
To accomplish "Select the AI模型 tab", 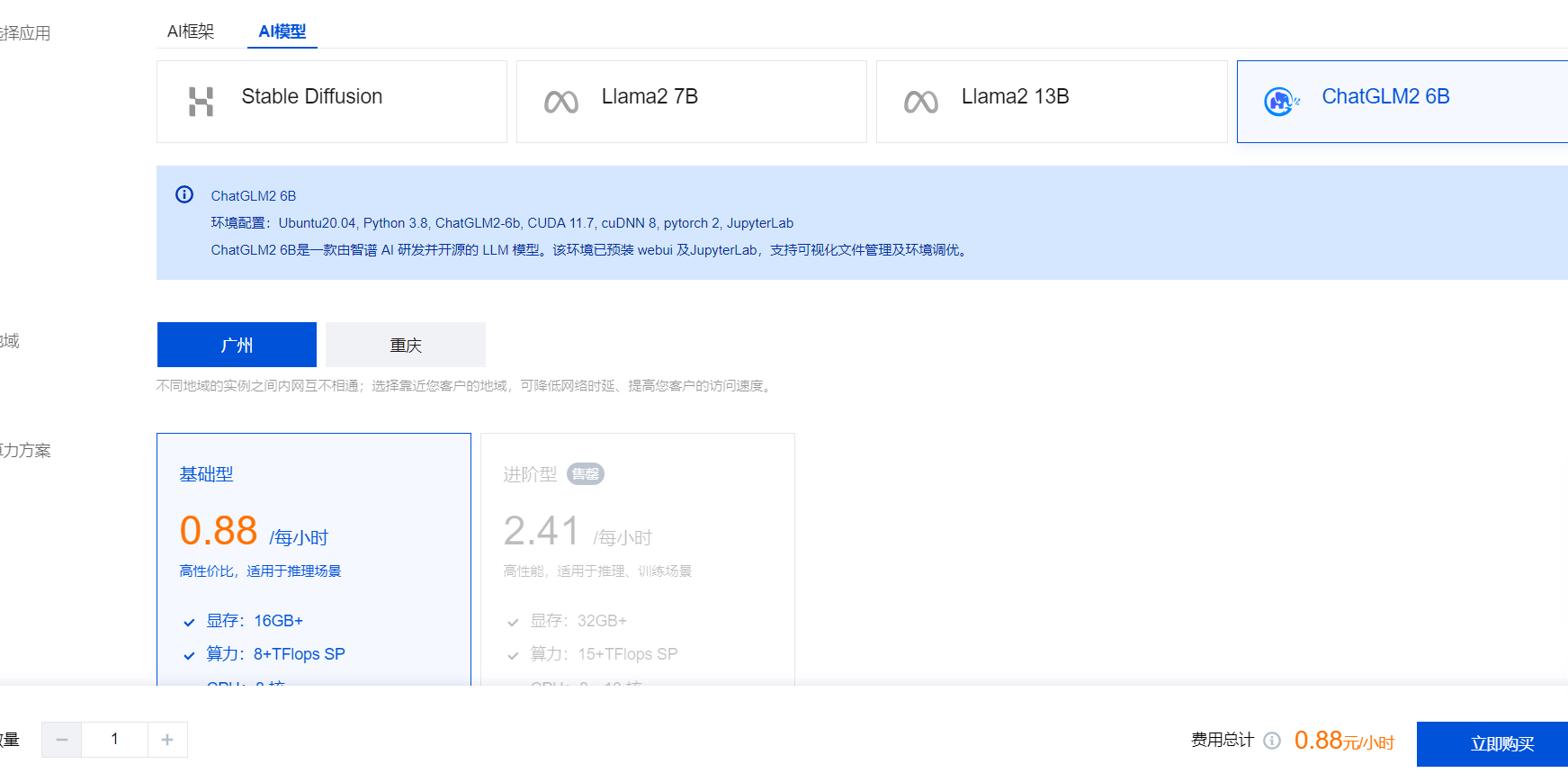I will [282, 31].
